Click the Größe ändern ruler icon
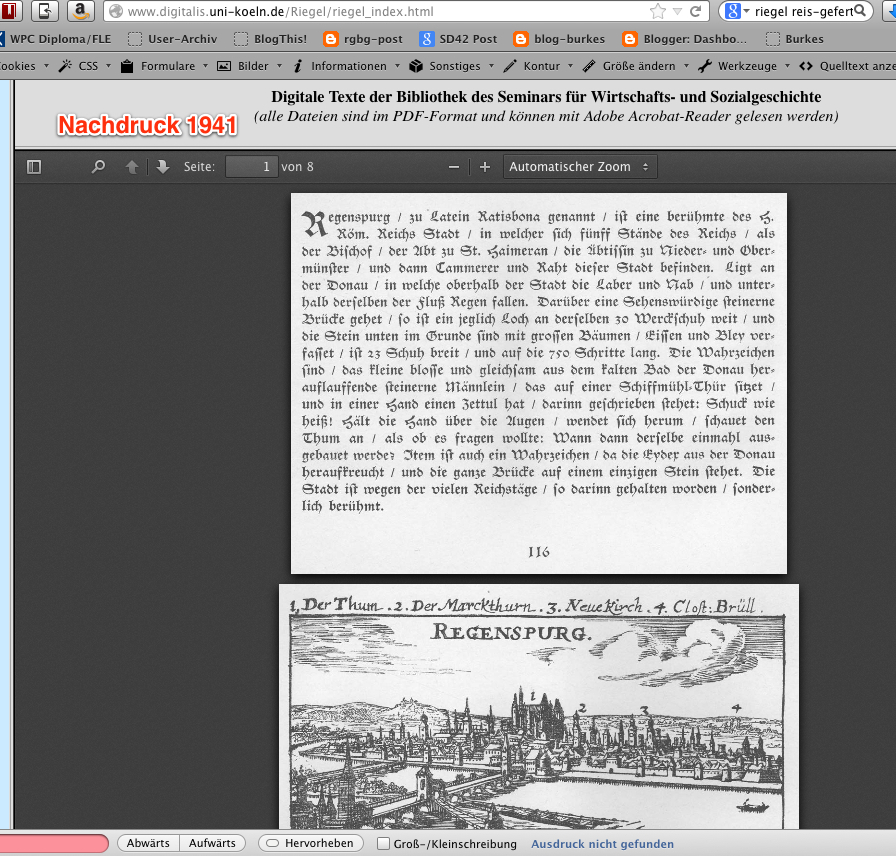Screen dimensions: 896x856 click(x=589, y=66)
